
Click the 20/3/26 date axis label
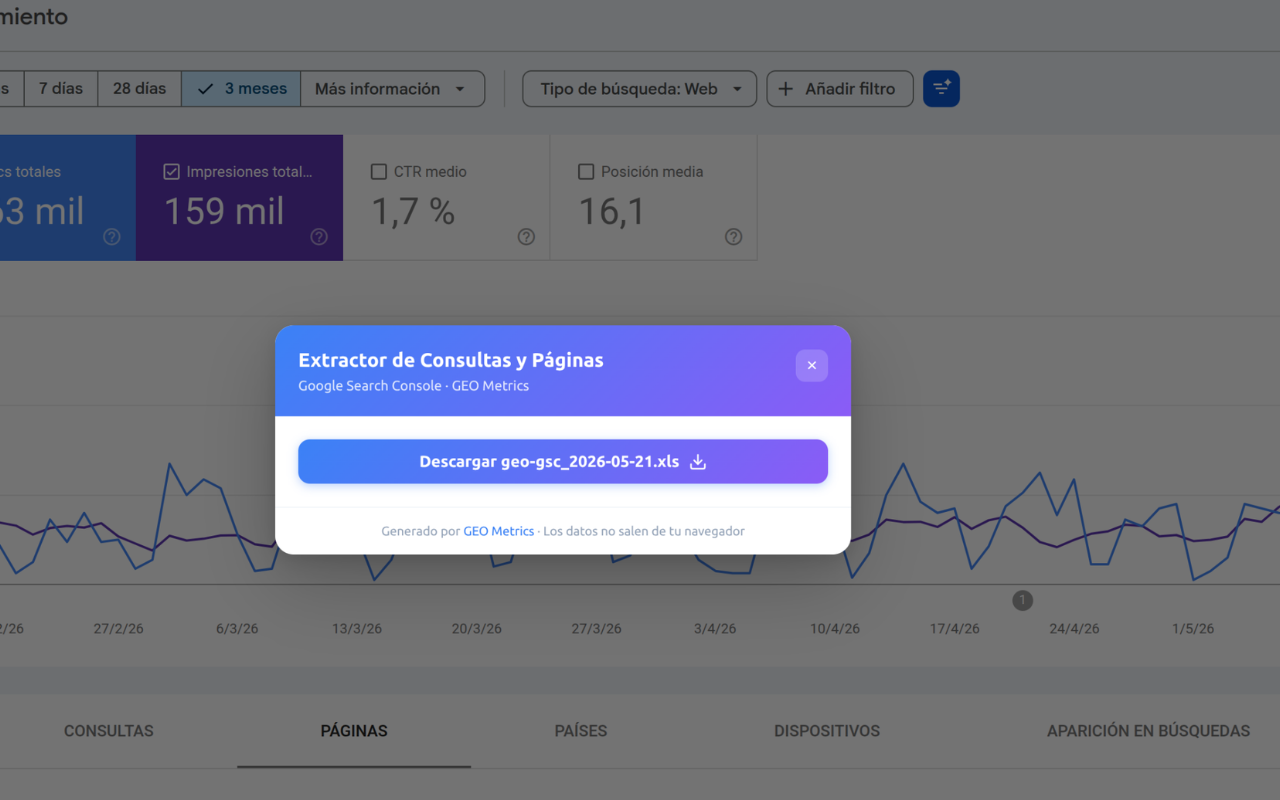477,629
